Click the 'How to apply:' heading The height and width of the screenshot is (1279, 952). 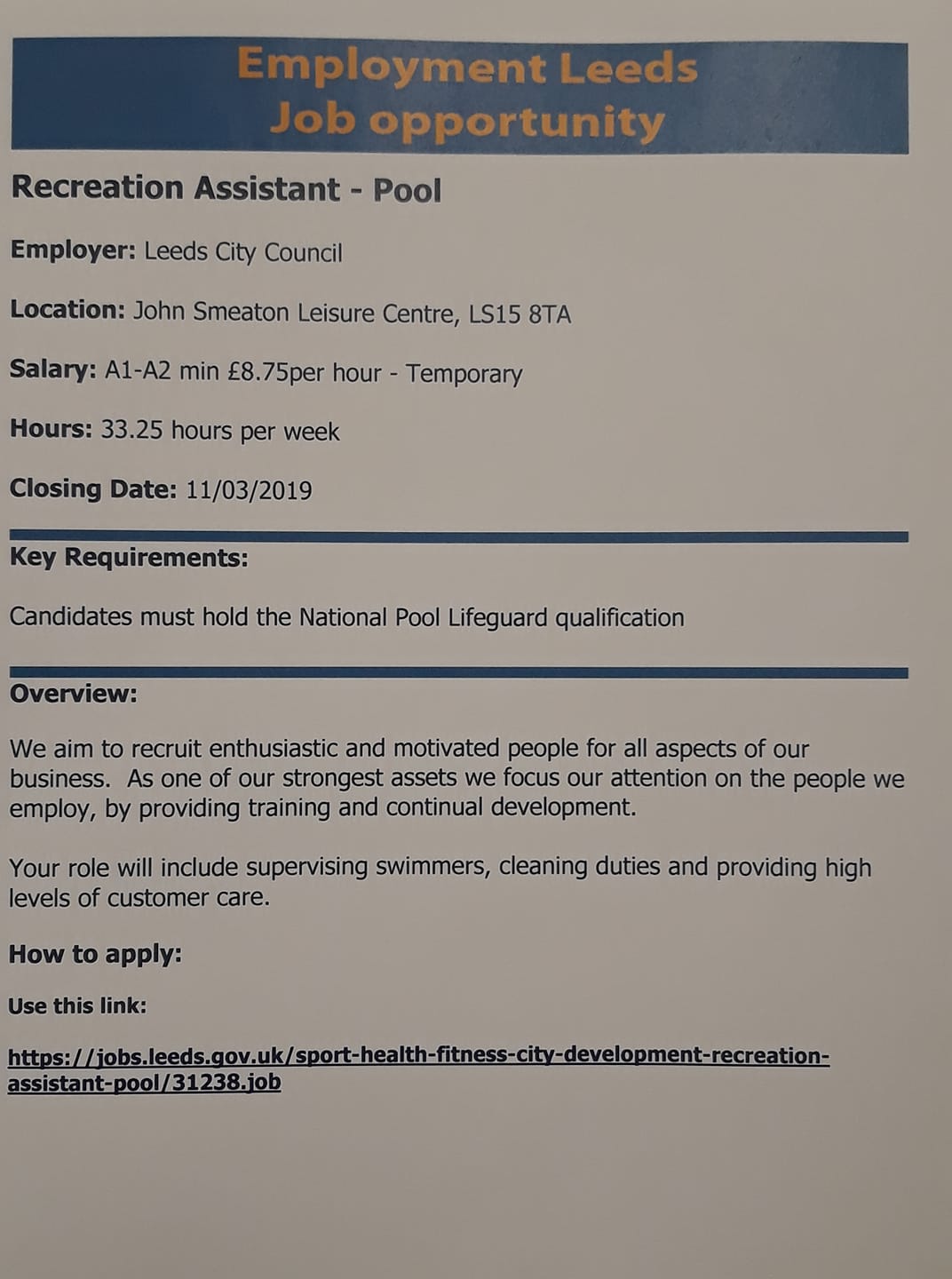click(96, 955)
